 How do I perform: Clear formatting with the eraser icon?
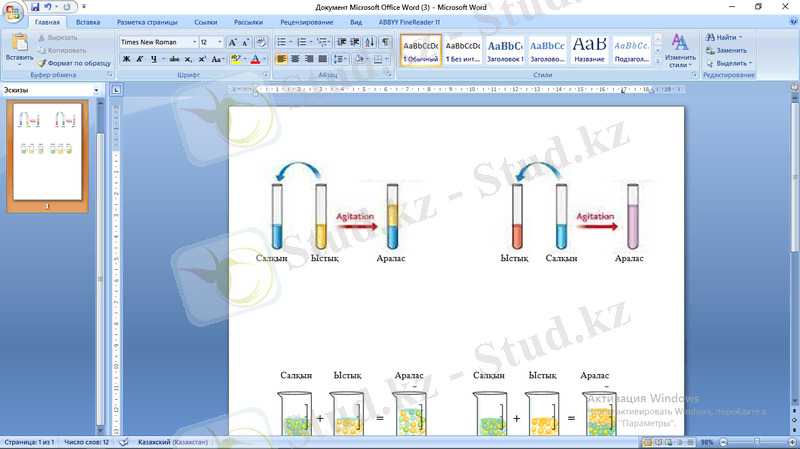pos(262,42)
